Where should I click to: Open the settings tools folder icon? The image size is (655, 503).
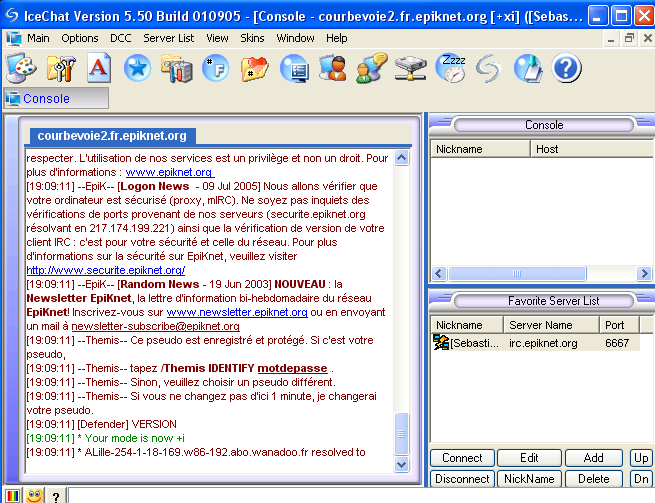(x=61, y=68)
